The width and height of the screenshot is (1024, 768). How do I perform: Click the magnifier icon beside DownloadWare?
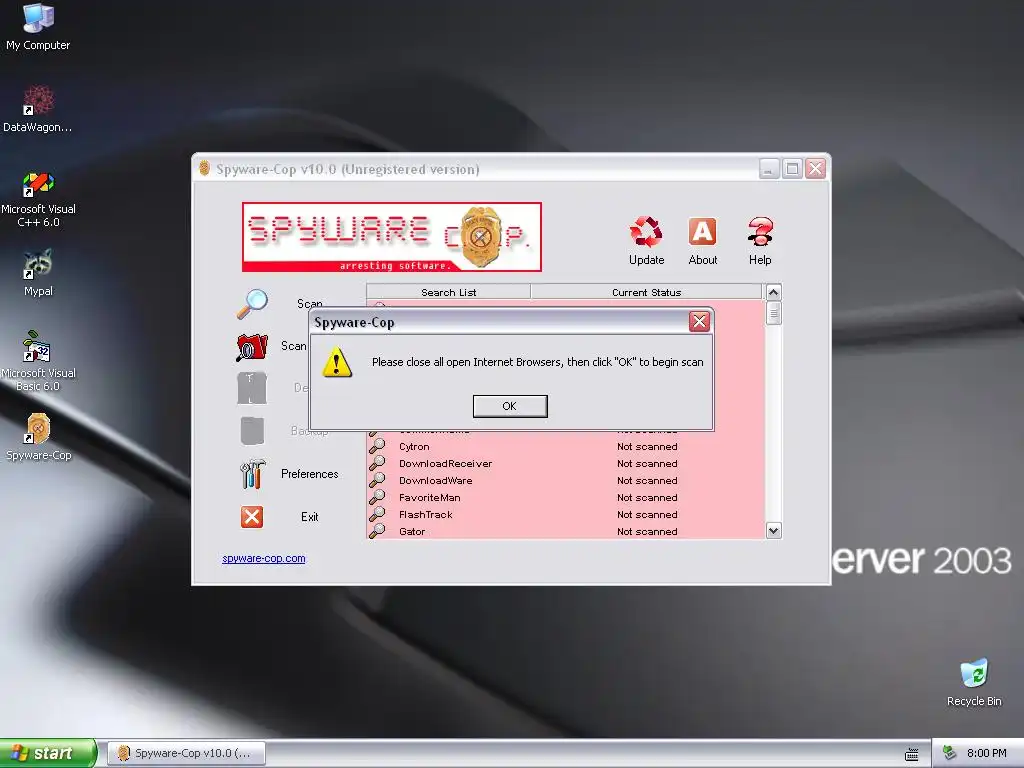point(377,480)
